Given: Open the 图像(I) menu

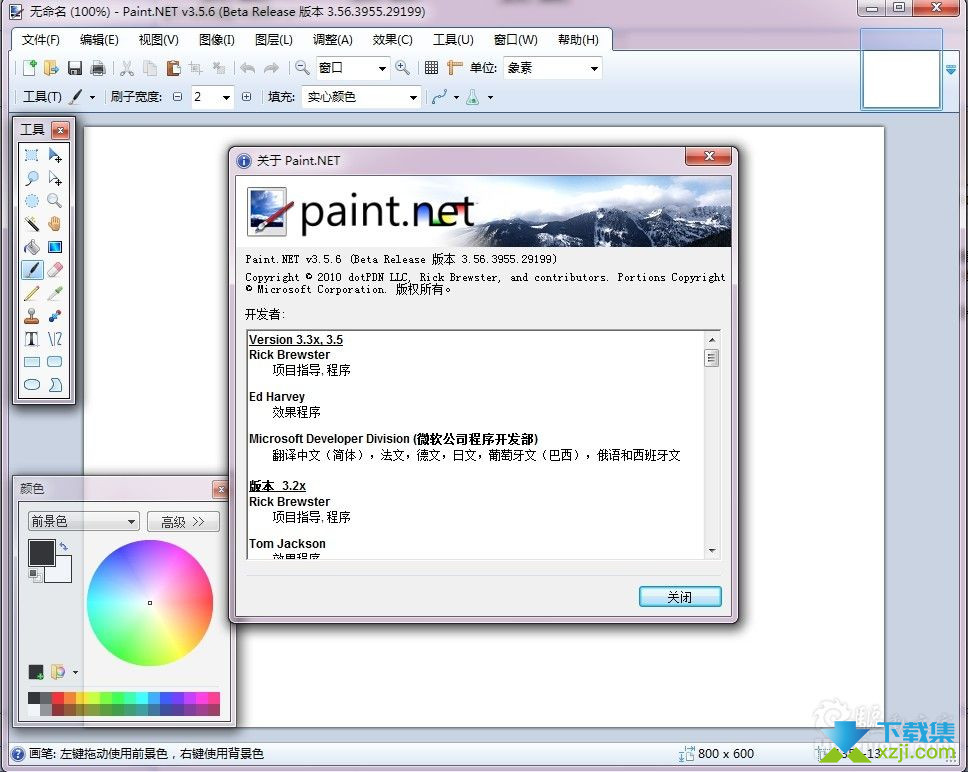Looking at the screenshot, I should (x=217, y=40).
